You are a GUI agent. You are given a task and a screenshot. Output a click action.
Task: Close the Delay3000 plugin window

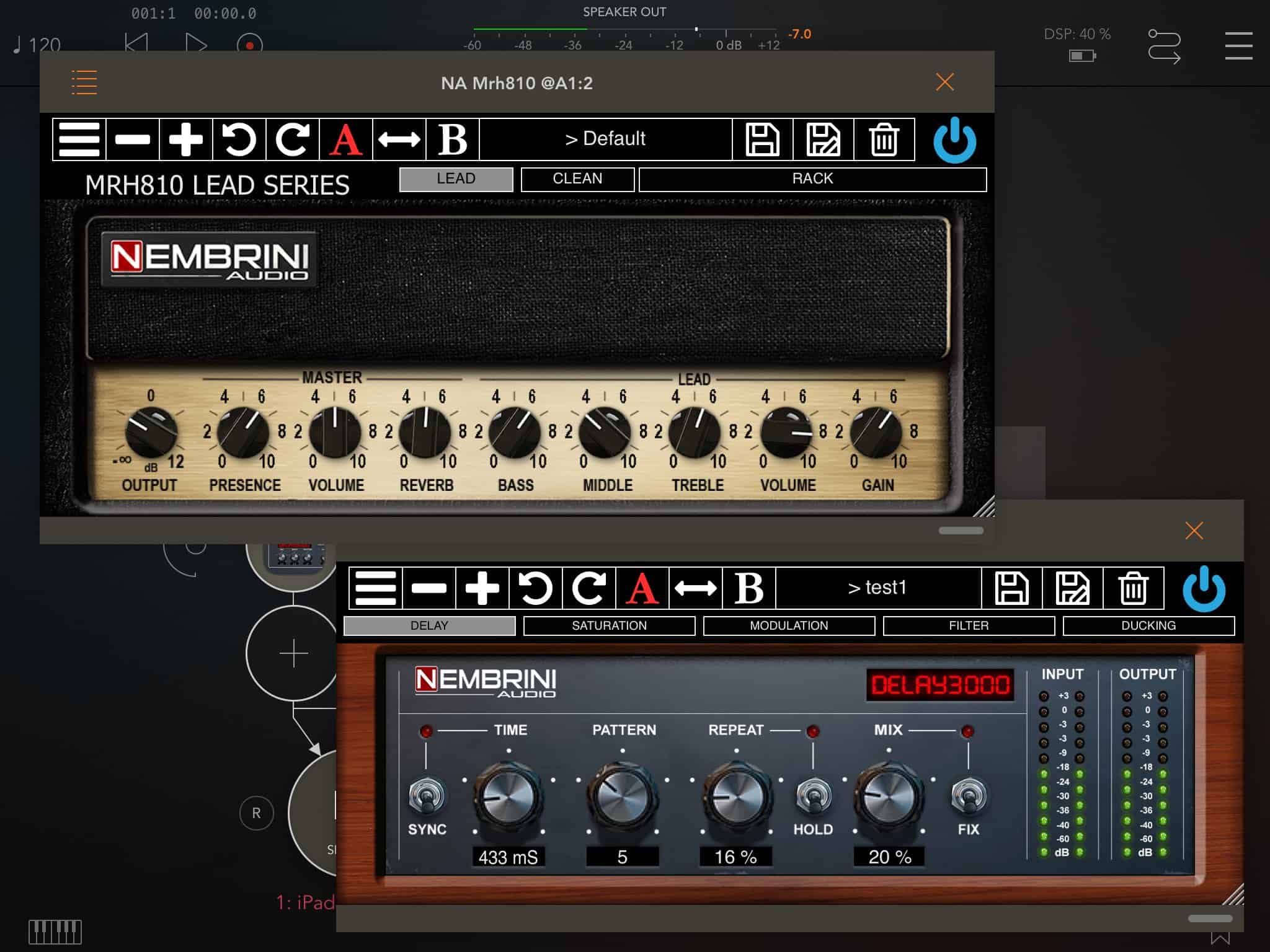point(1194,531)
